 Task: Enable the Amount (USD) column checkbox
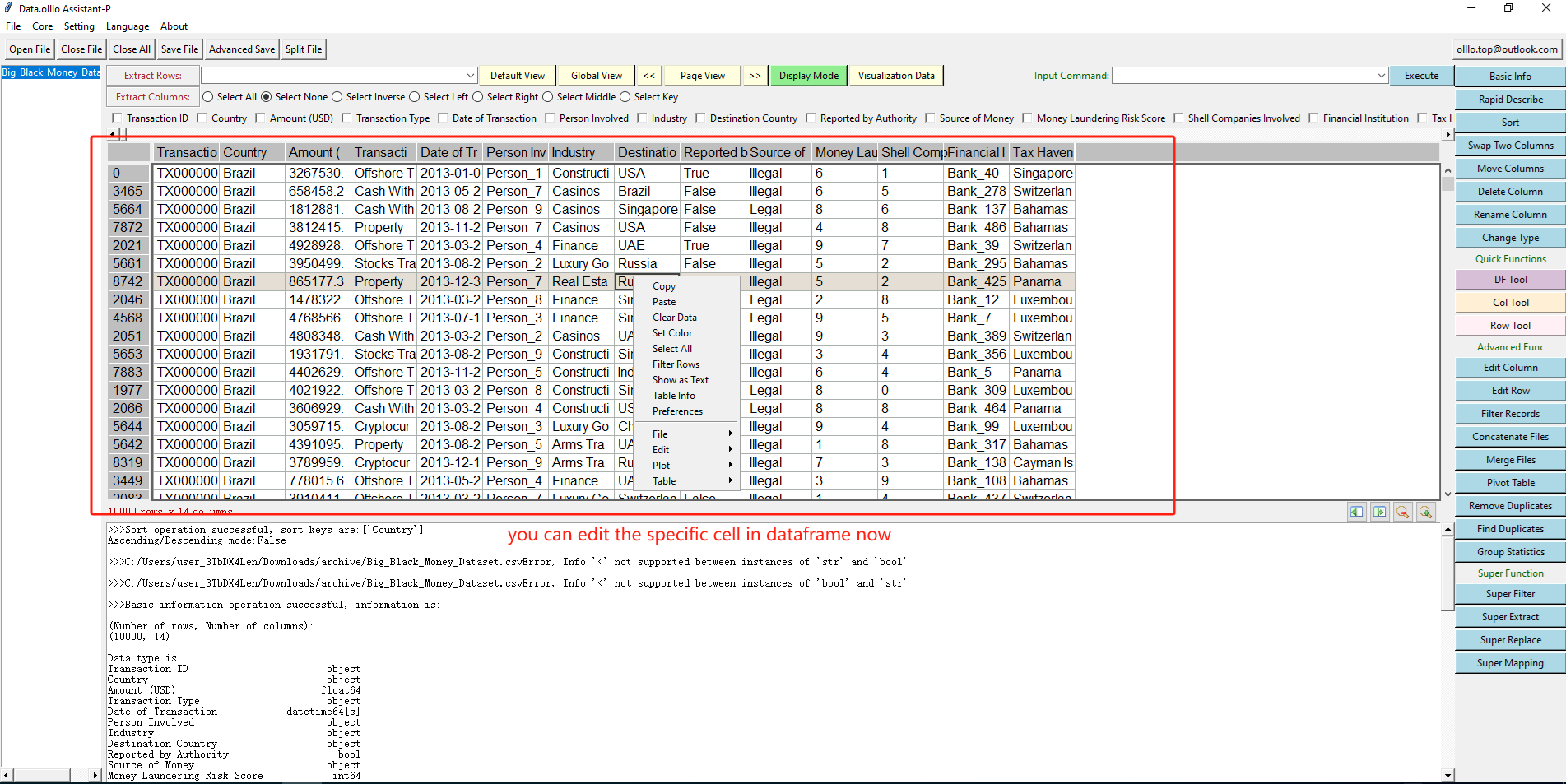[260, 118]
